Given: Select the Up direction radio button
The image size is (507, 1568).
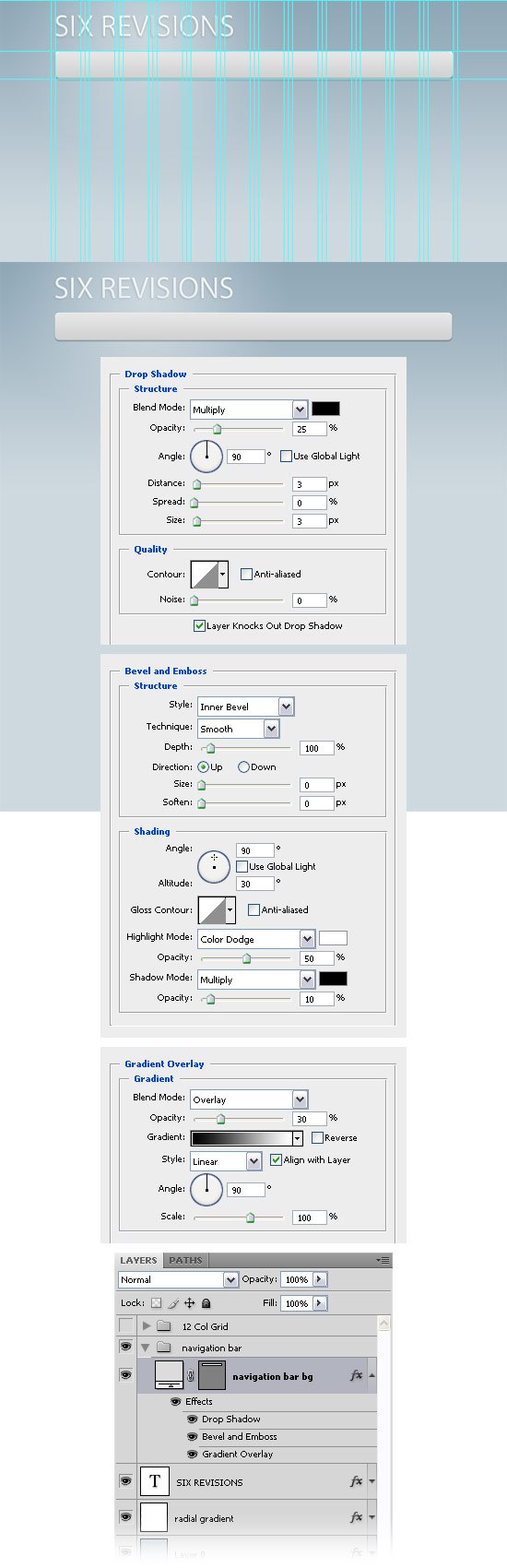Looking at the screenshot, I should (x=204, y=766).
